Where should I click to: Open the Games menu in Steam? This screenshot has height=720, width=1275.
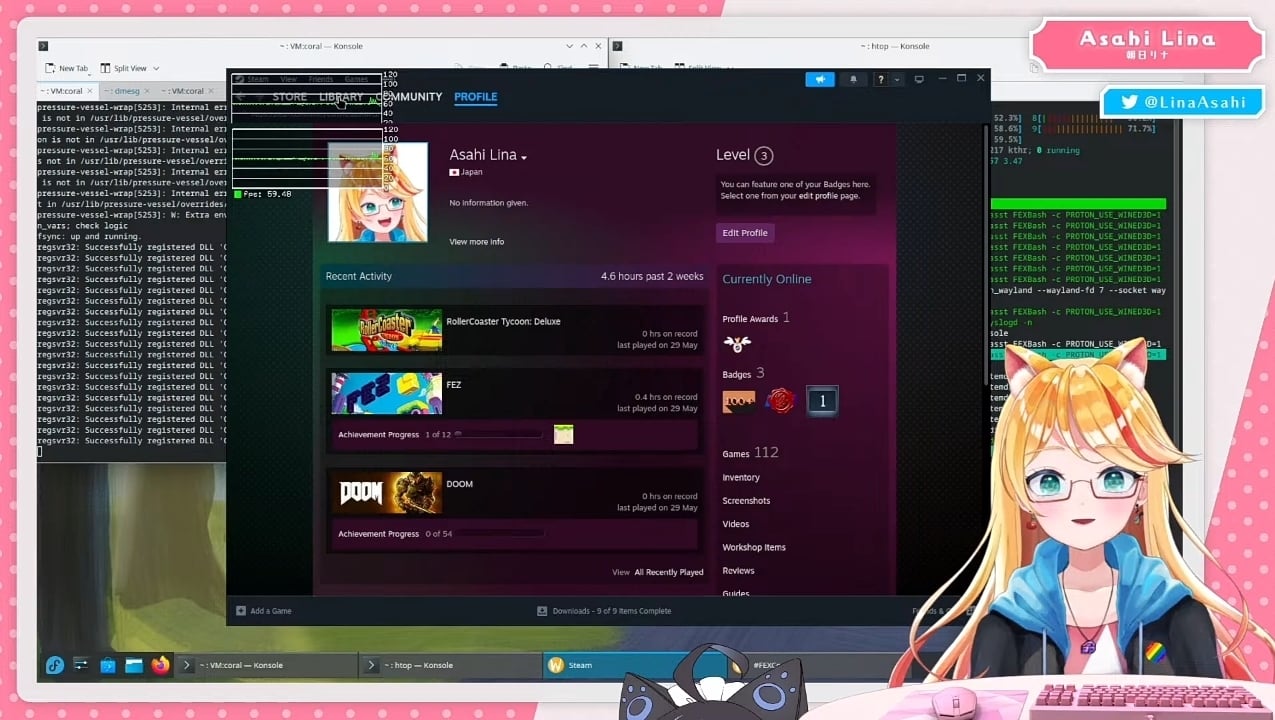click(x=356, y=79)
